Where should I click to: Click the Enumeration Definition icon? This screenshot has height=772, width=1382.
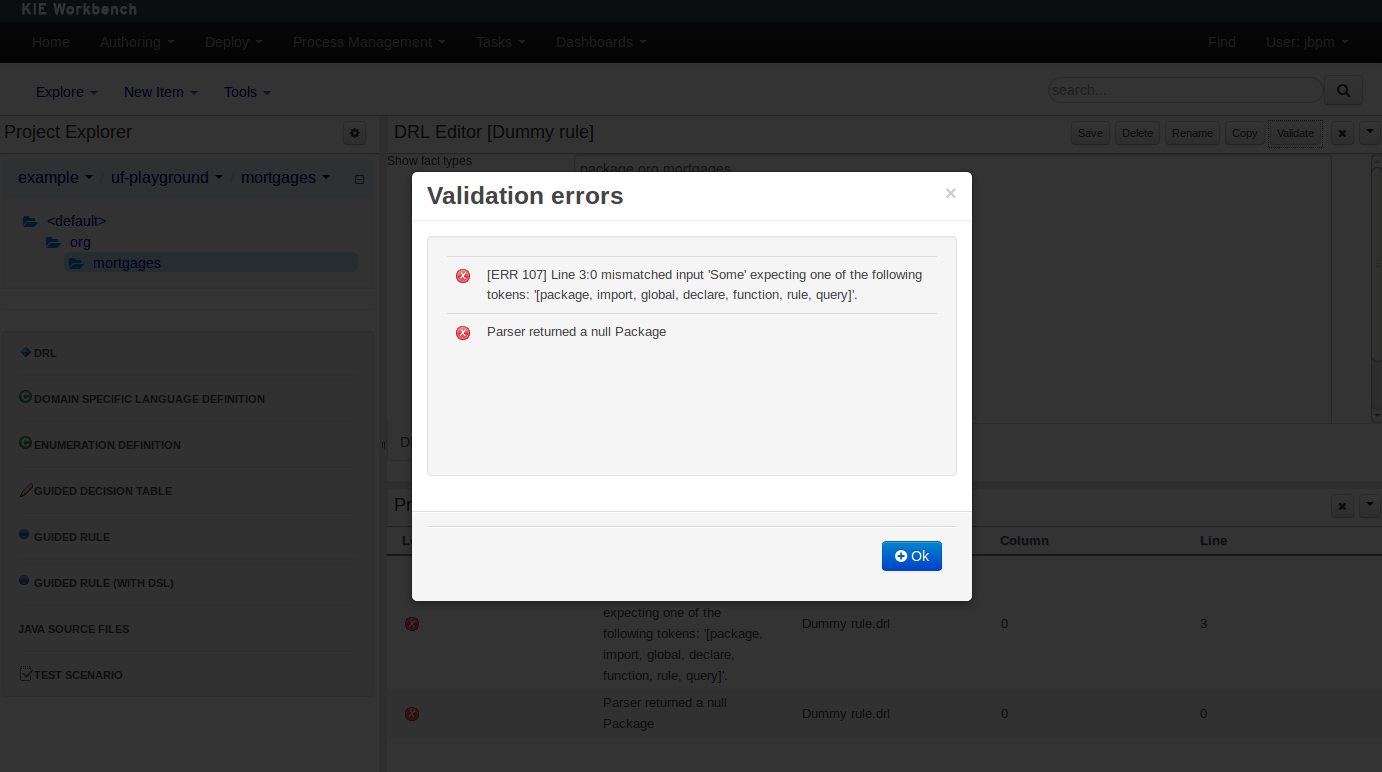tap(26, 443)
